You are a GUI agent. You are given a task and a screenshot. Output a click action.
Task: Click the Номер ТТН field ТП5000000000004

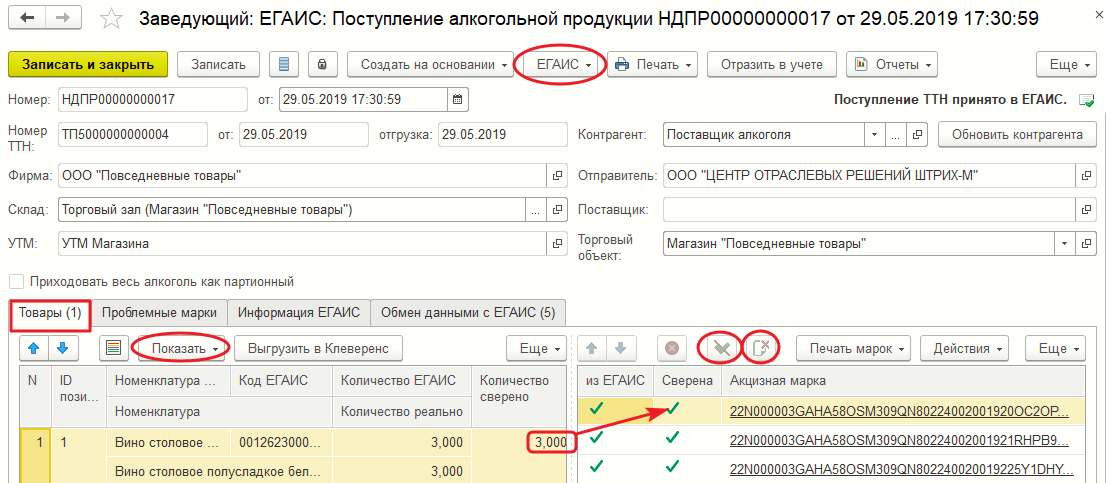tap(132, 135)
